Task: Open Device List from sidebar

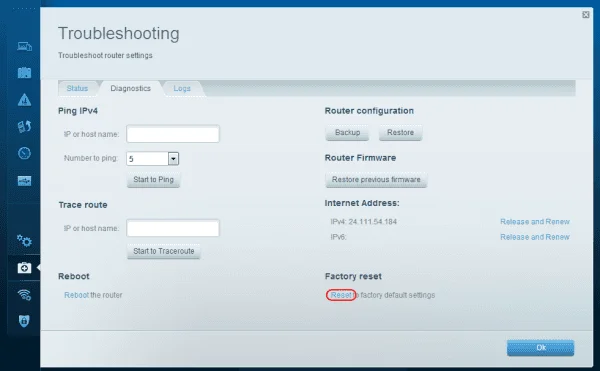Action: [x=24, y=46]
